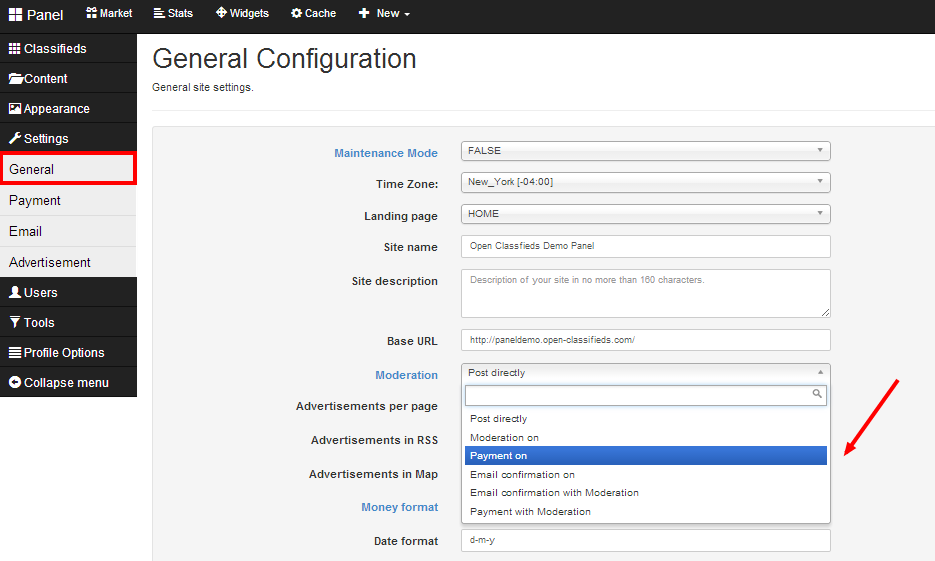Click the Stats bars icon
The height and width of the screenshot is (561, 935).
[159, 13]
